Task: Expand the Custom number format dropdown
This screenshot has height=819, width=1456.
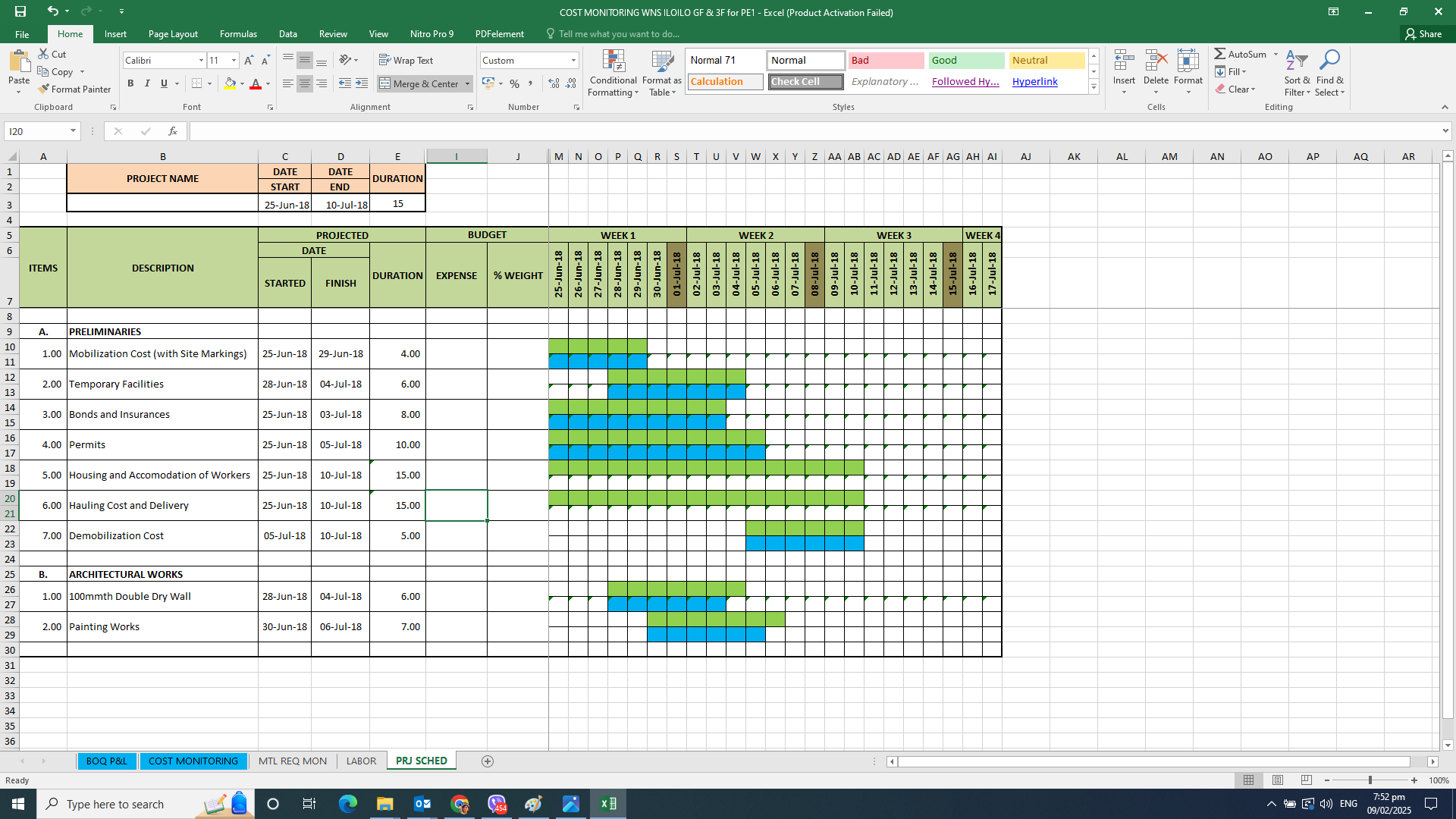Action: [573, 60]
